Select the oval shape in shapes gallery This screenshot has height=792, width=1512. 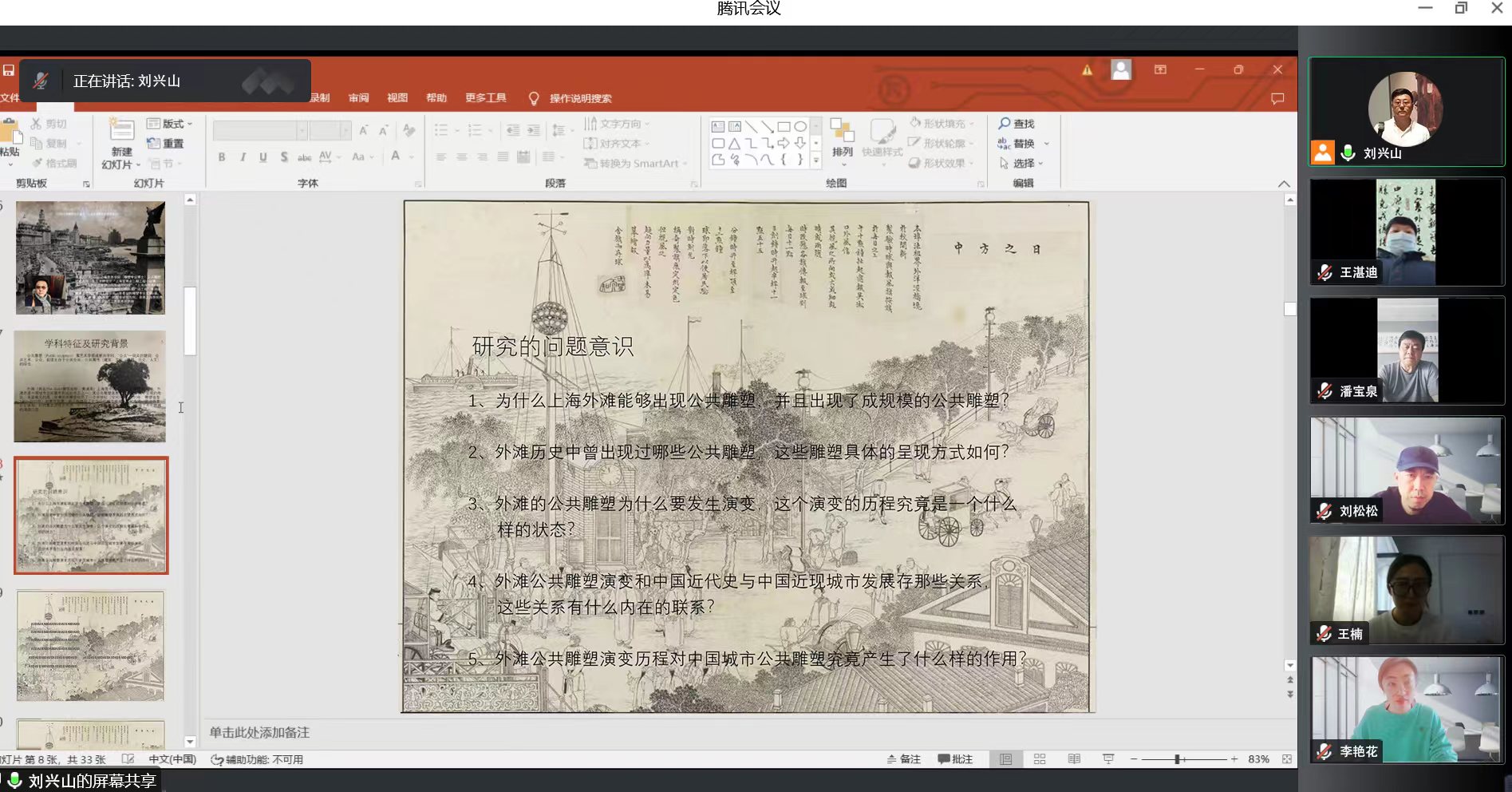point(800,127)
